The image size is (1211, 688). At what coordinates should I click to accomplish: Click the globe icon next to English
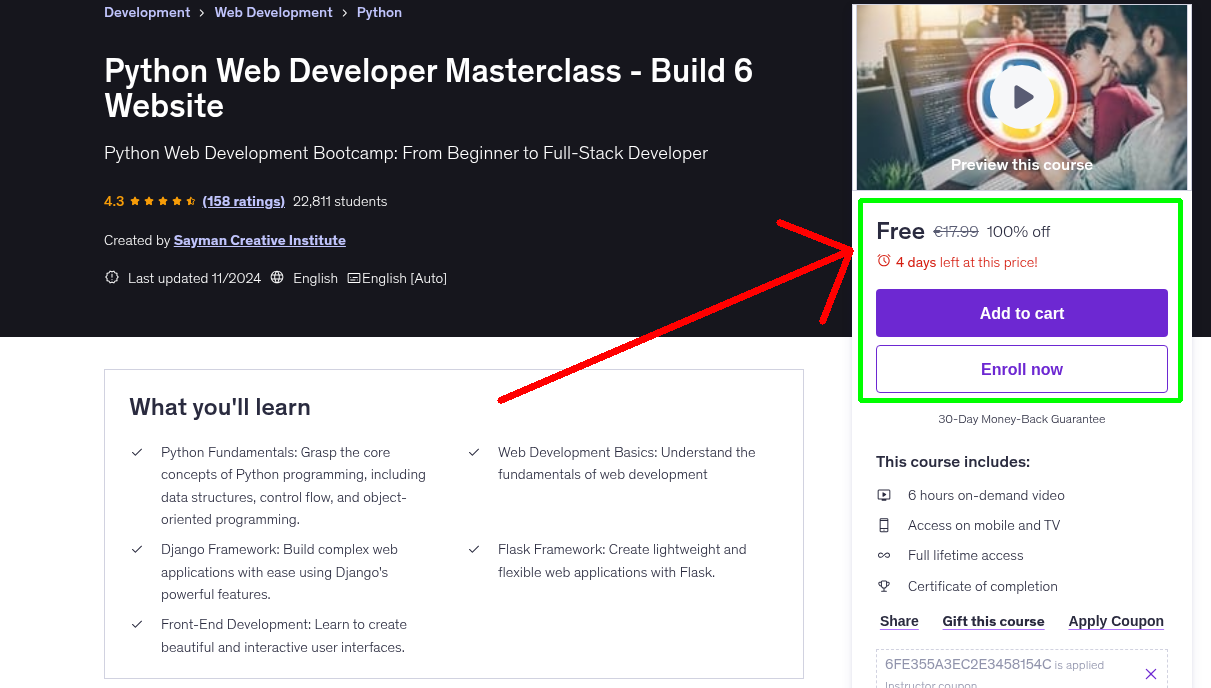pyautogui.click(x=277, y=278)
